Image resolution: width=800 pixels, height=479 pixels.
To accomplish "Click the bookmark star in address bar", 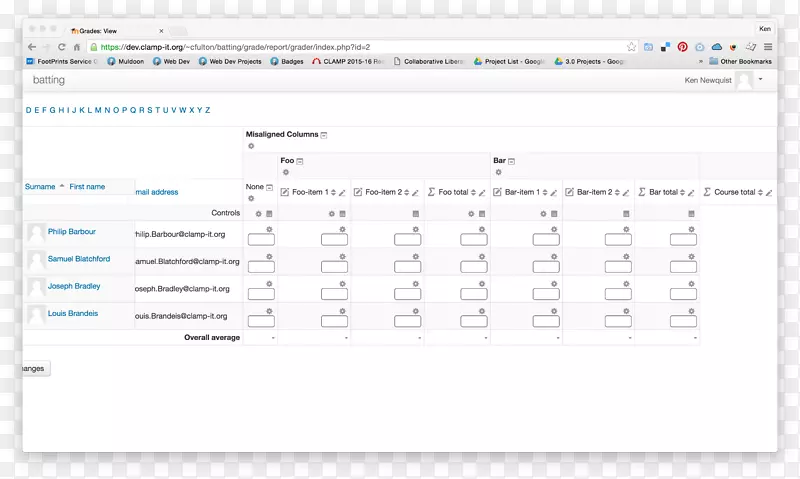I will click(x=631, y=47).
